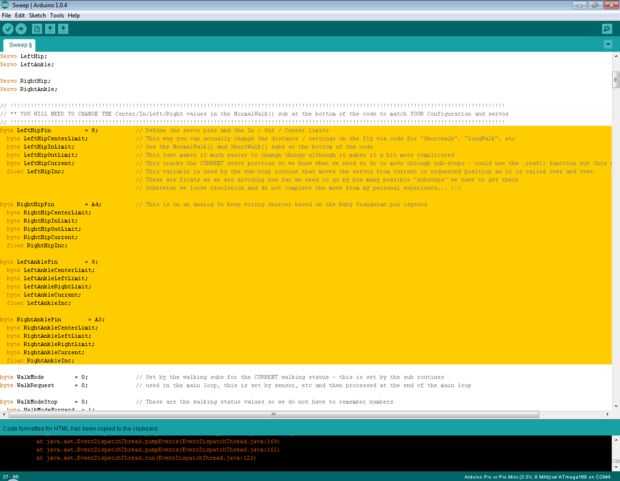Click the 'LeftAnkleRightLimit;' code line

tap(49, 287)
